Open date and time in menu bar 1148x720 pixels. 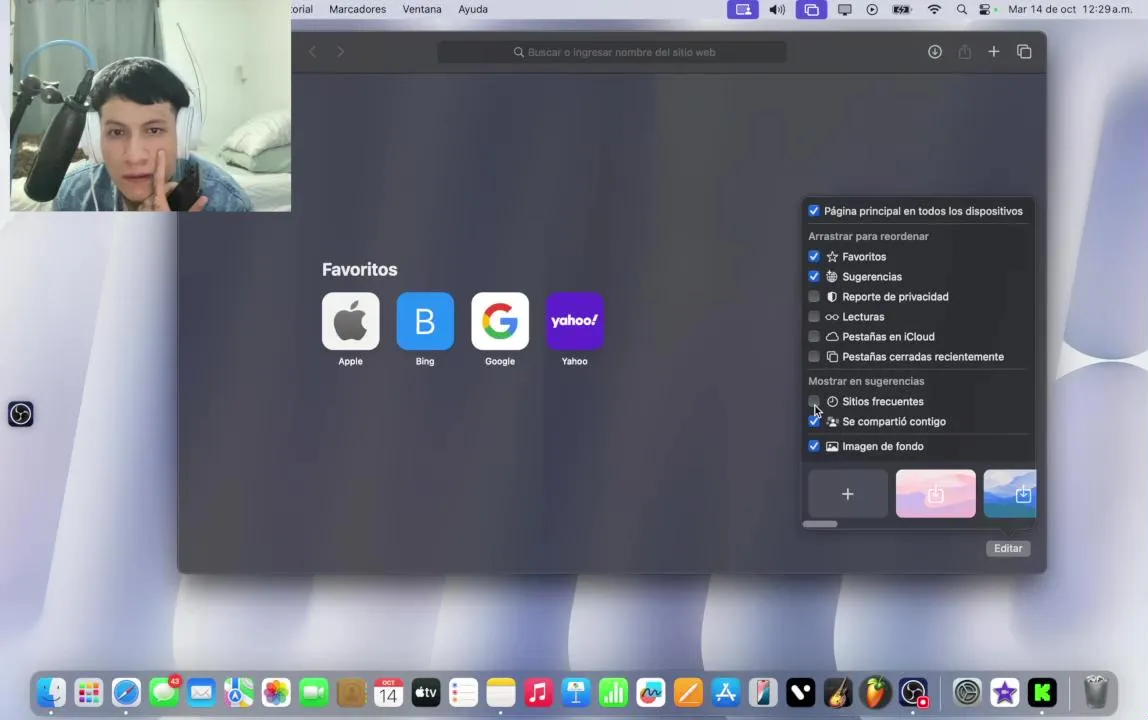pos(1070,10)
